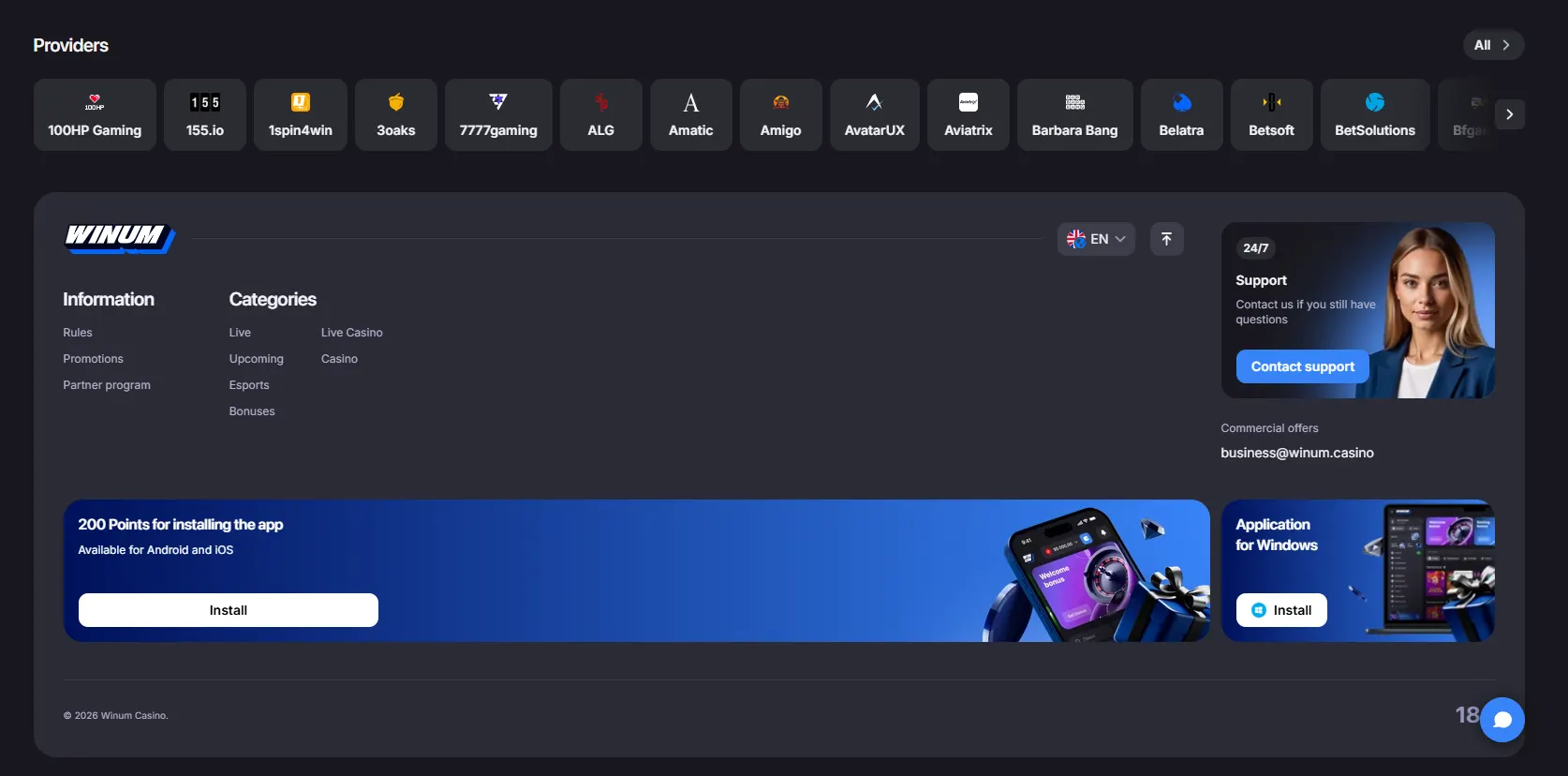Click the Contact support button
The image size is (1568, 776).
(1303, 366)
